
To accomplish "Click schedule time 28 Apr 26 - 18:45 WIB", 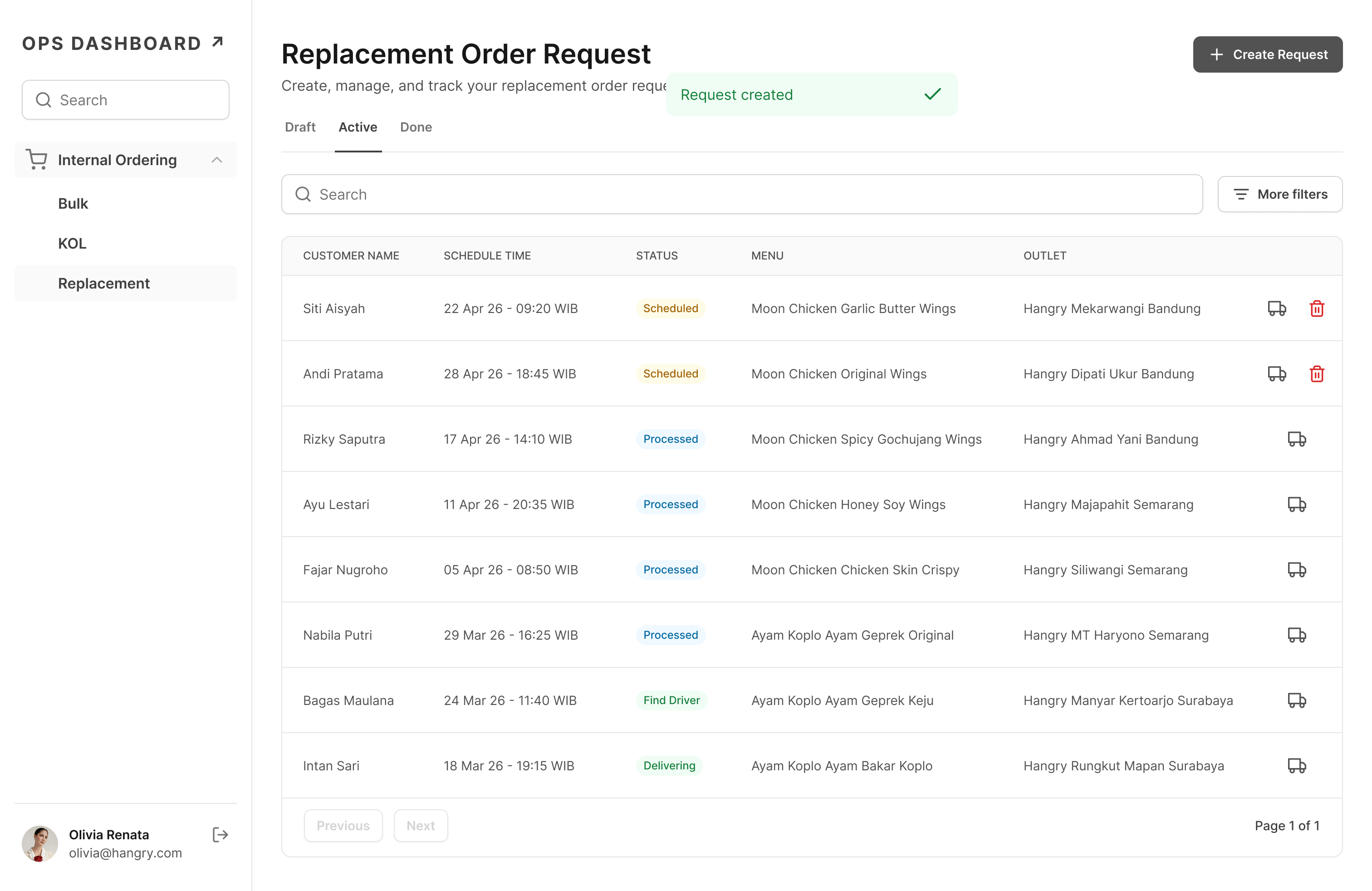I will click(510, 373).
